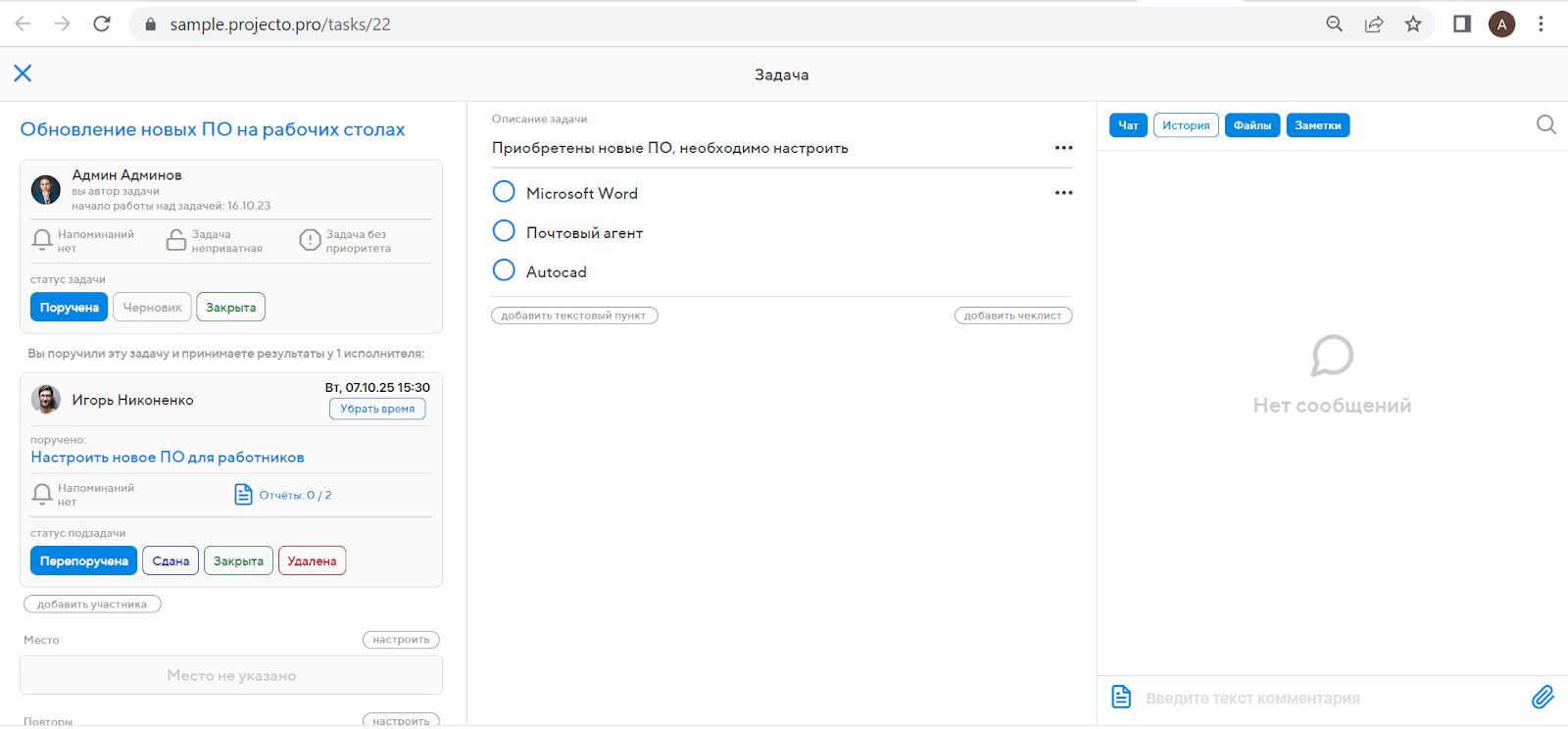Click добавить чеклист
The image size is (1568, 729).
[x=1013, y=316]
